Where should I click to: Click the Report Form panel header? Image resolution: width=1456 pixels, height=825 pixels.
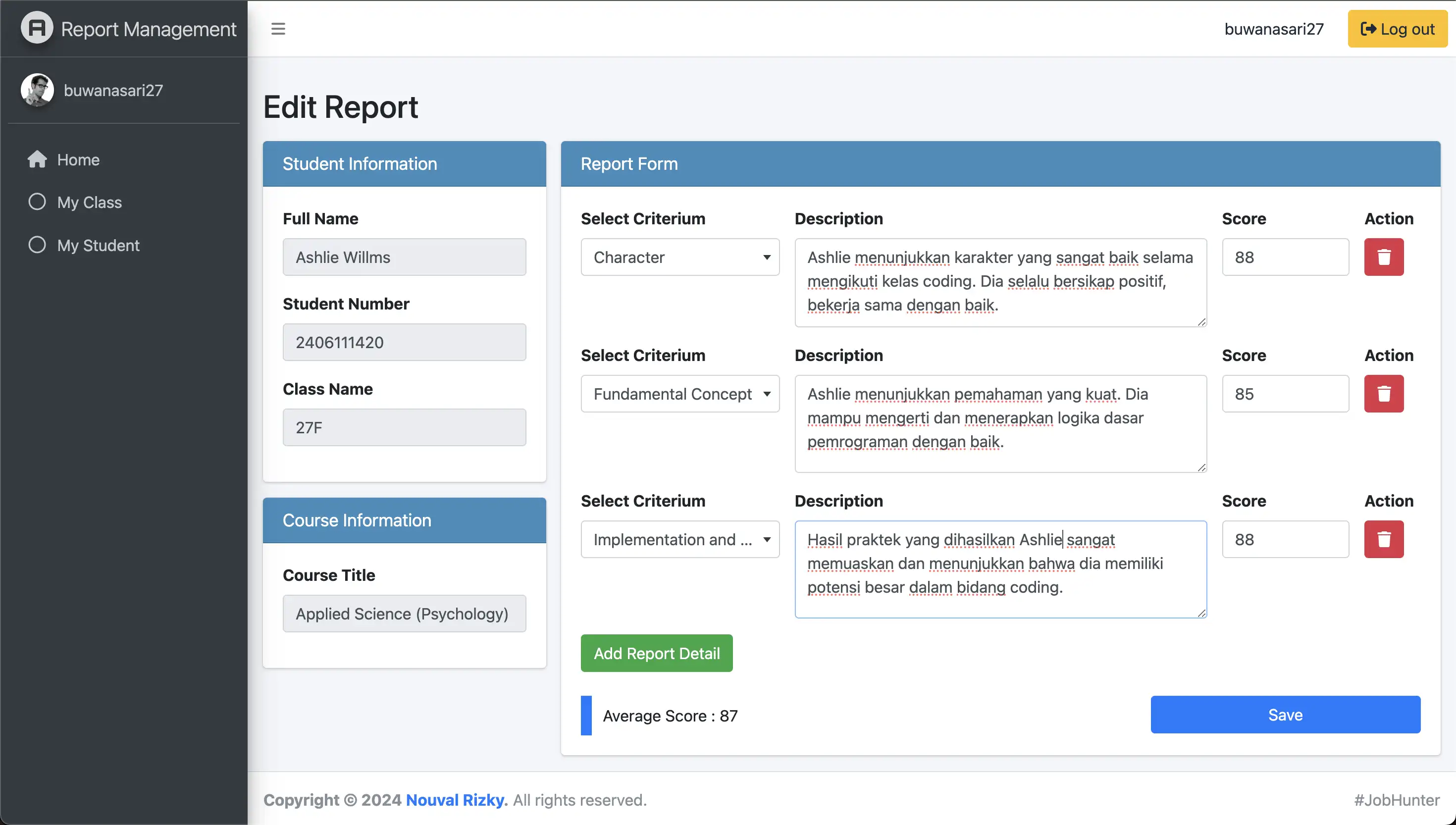1000,164
